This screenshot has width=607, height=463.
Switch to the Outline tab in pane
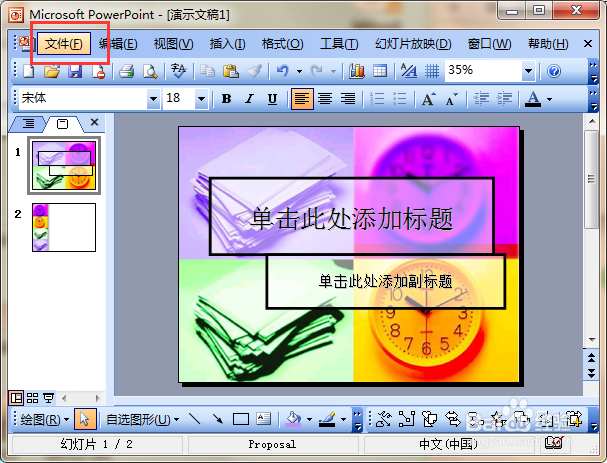(28, 123)
